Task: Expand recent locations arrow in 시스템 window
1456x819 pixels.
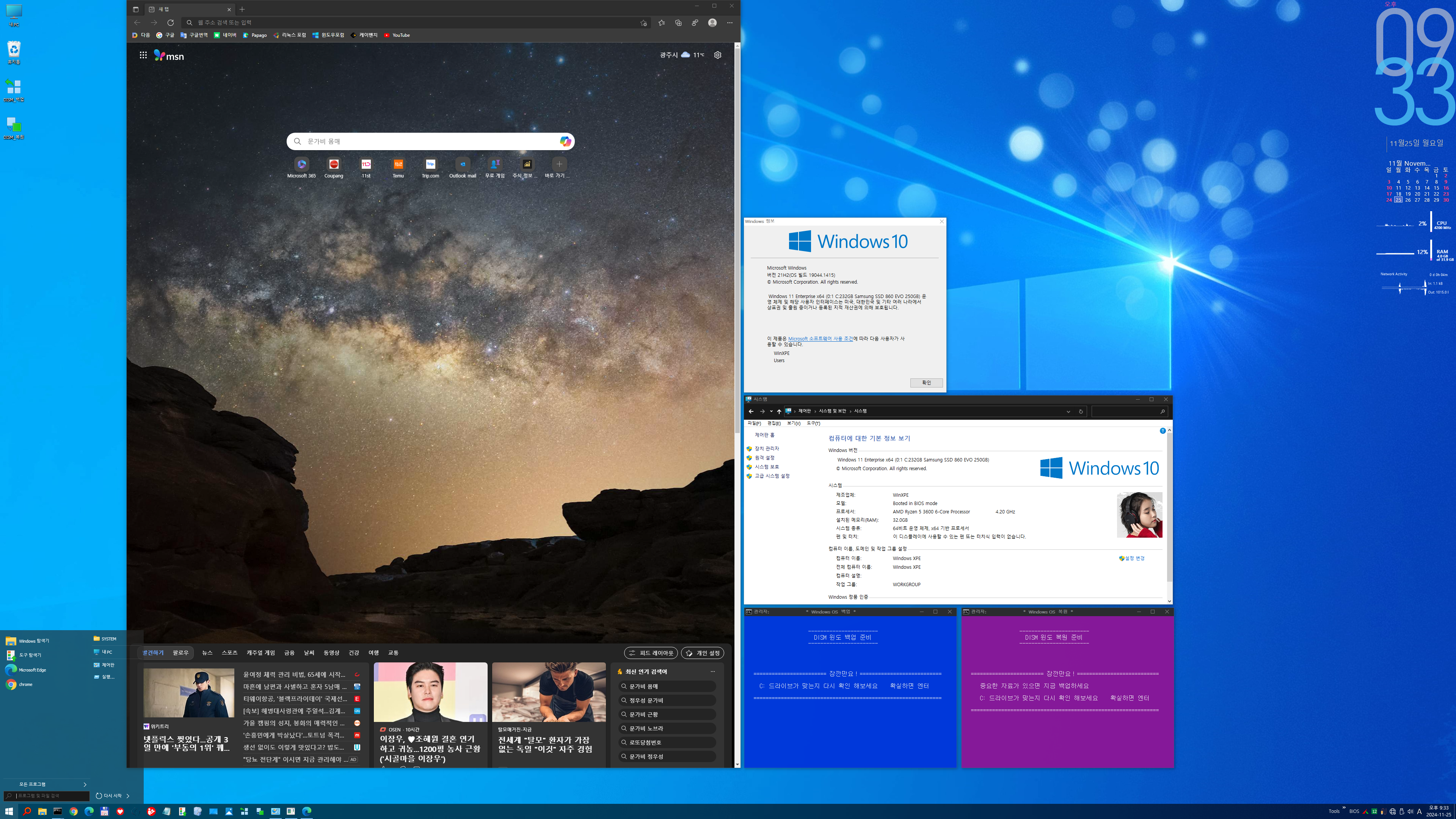Action: point(771,411)
